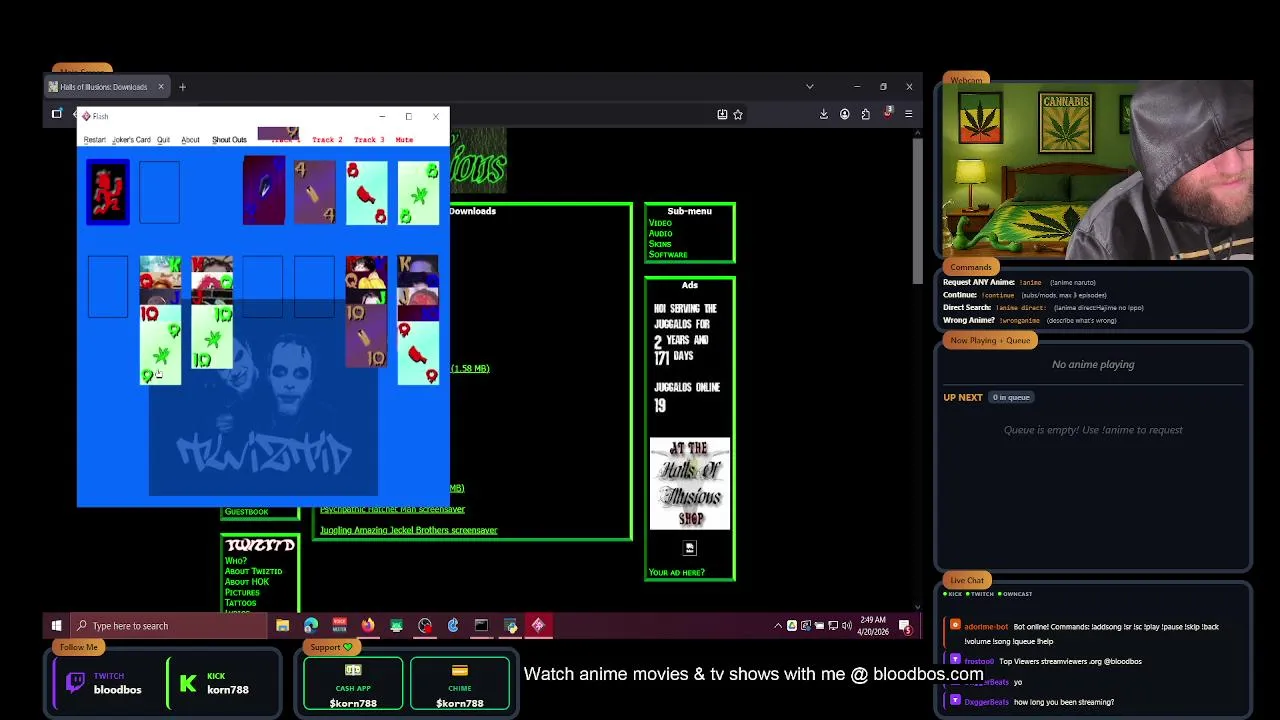1280x720 pixels.
Task: Open the Voice Meter app in taskbar
Action: (x=340, y=626)
